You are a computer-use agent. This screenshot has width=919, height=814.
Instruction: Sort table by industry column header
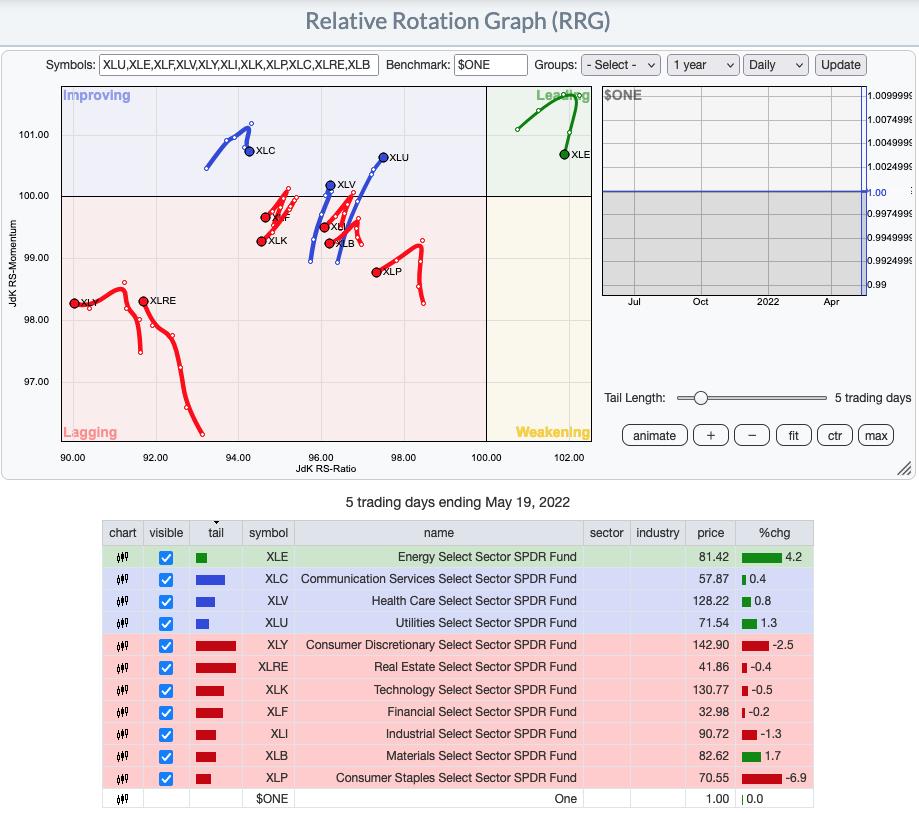pyautogui.click(x=657, y=533)
